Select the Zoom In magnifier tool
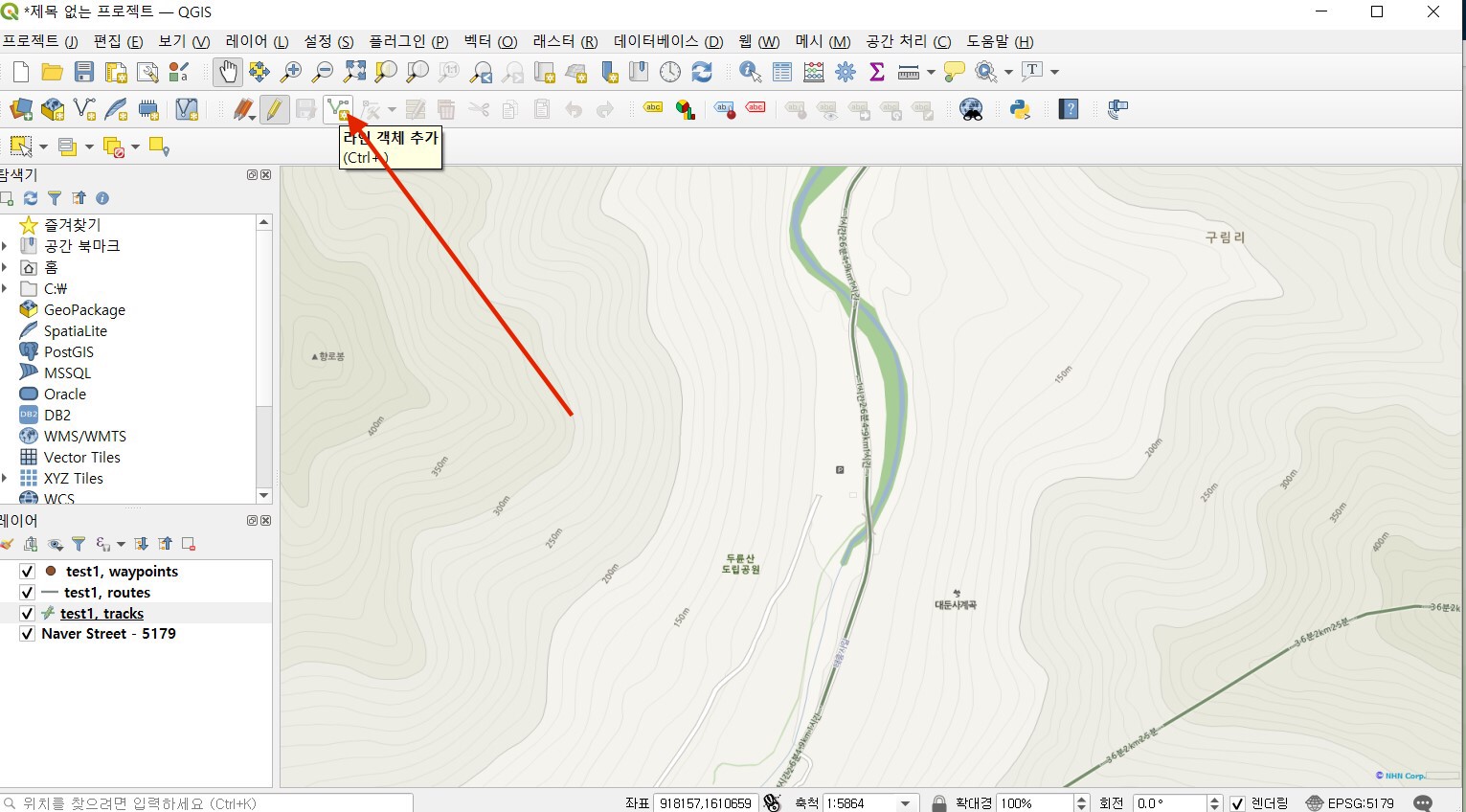The image size is (1466, 812). pyautogui.click(x=291, y=72)
